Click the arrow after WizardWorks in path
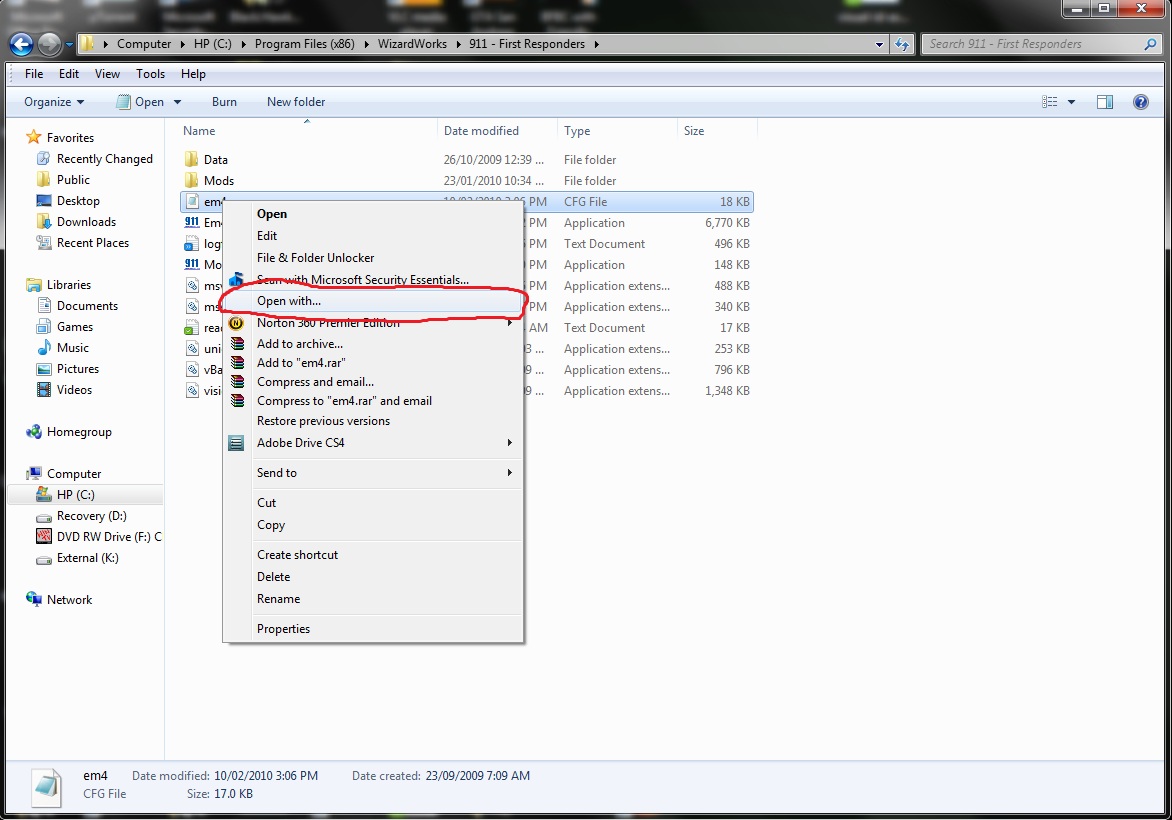Image resolution: width=1172 pixels, height=820 pixels. click(458, 44)
